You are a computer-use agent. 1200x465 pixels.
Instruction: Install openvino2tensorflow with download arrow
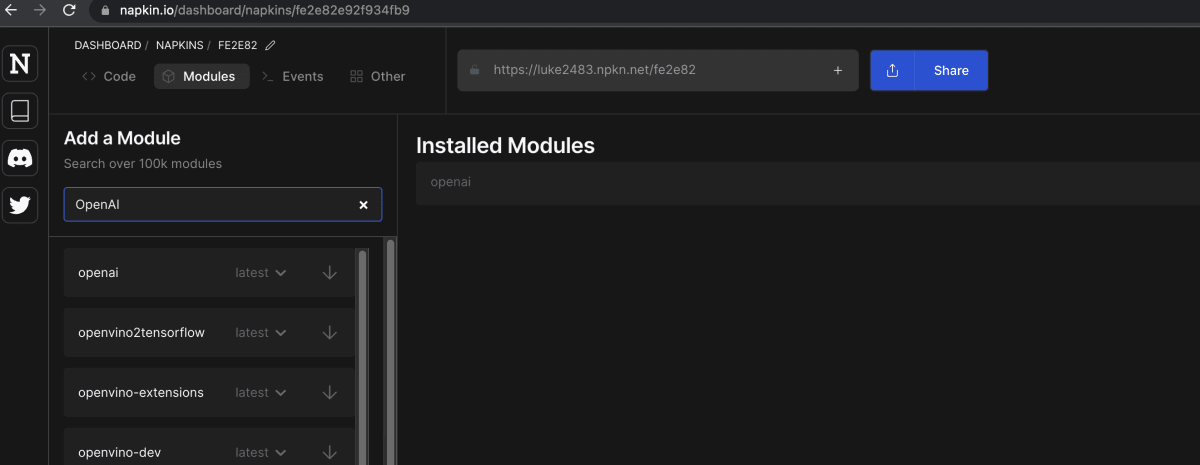[330, 333]
